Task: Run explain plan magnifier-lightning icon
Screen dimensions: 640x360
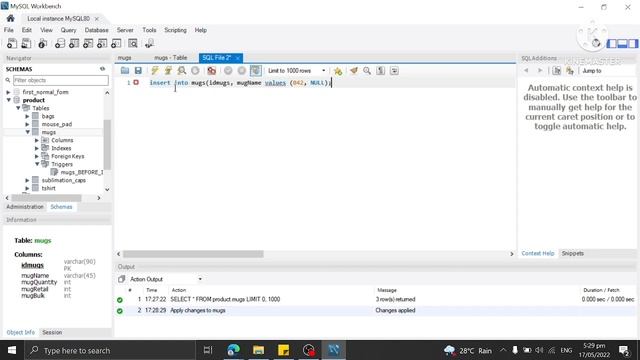Action: pyautogui.click(x=182, y=71)
